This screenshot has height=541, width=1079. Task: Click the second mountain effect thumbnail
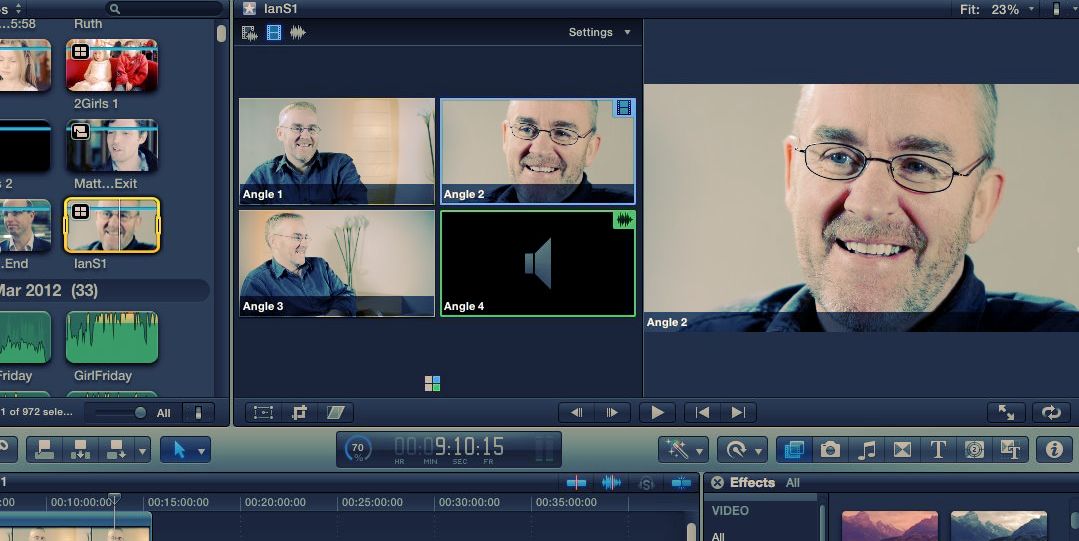tap(998, 526)
